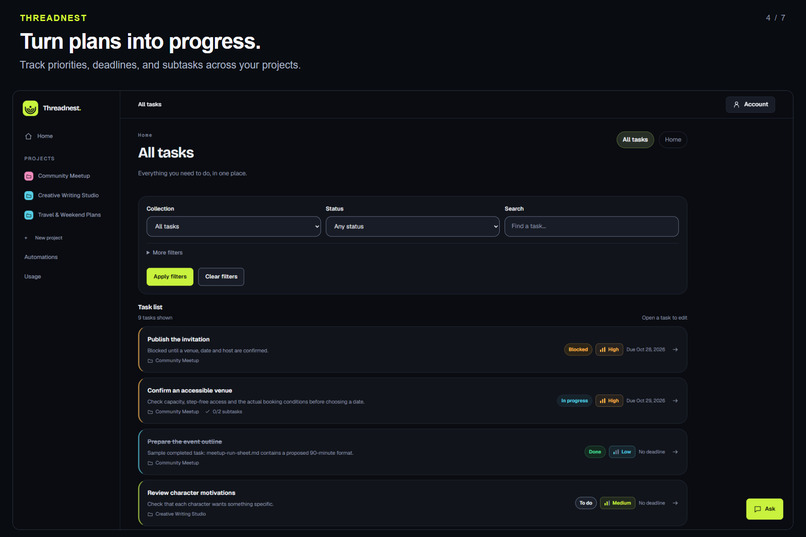Click the All tasks header title in top bar
Viewport: 806px width, 537px height.
[x=150, y=104]
